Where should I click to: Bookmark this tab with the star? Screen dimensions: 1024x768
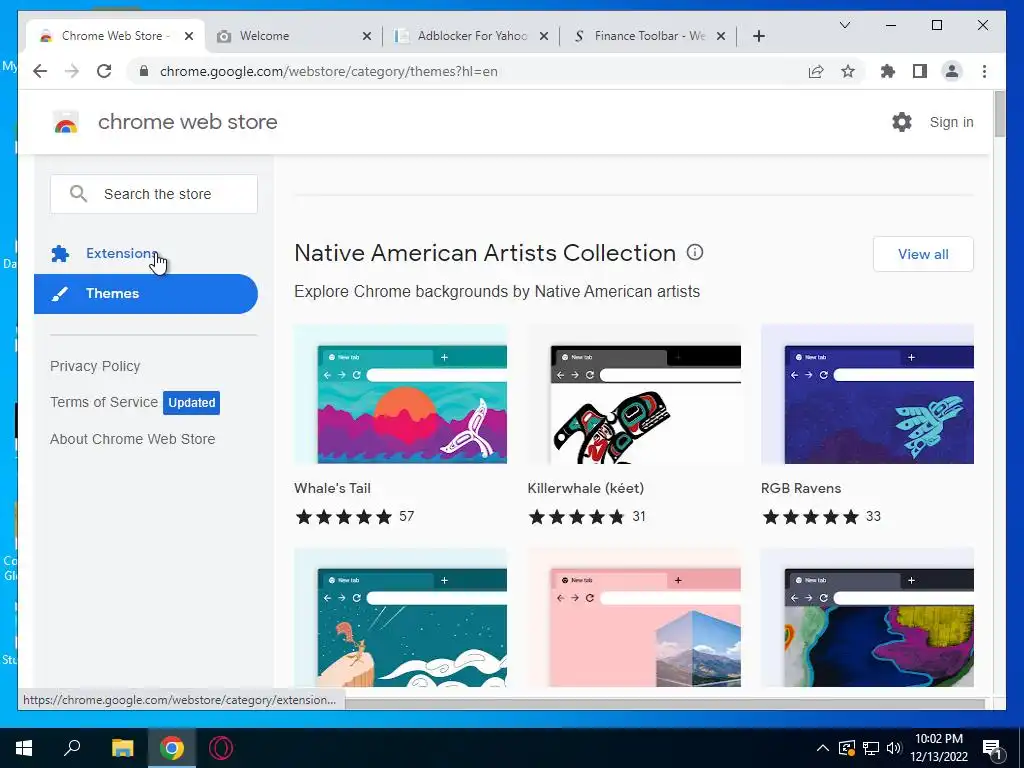pos(848,71)
